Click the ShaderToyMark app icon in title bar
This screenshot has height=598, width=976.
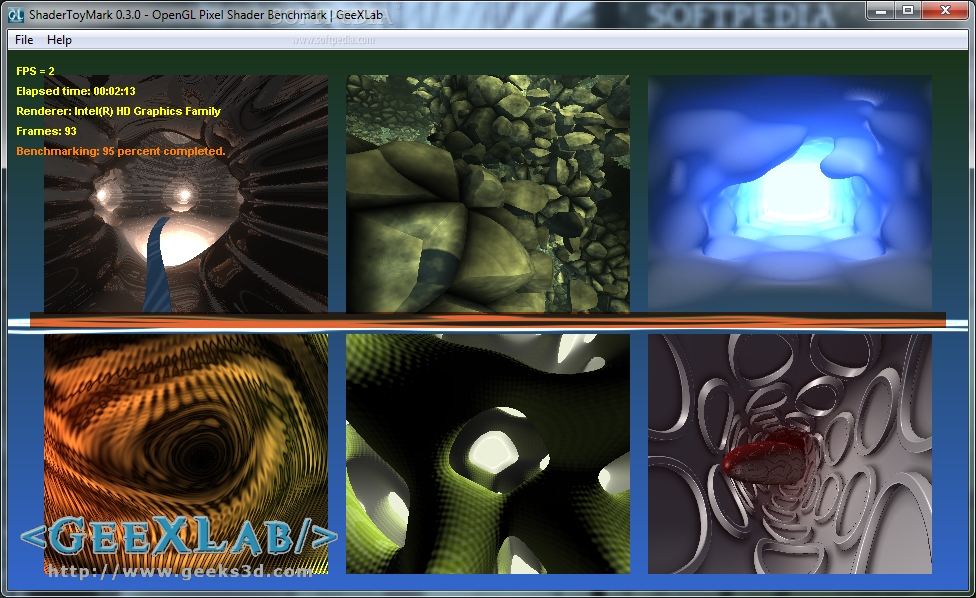pyautogui.click(x=16, y=14)
